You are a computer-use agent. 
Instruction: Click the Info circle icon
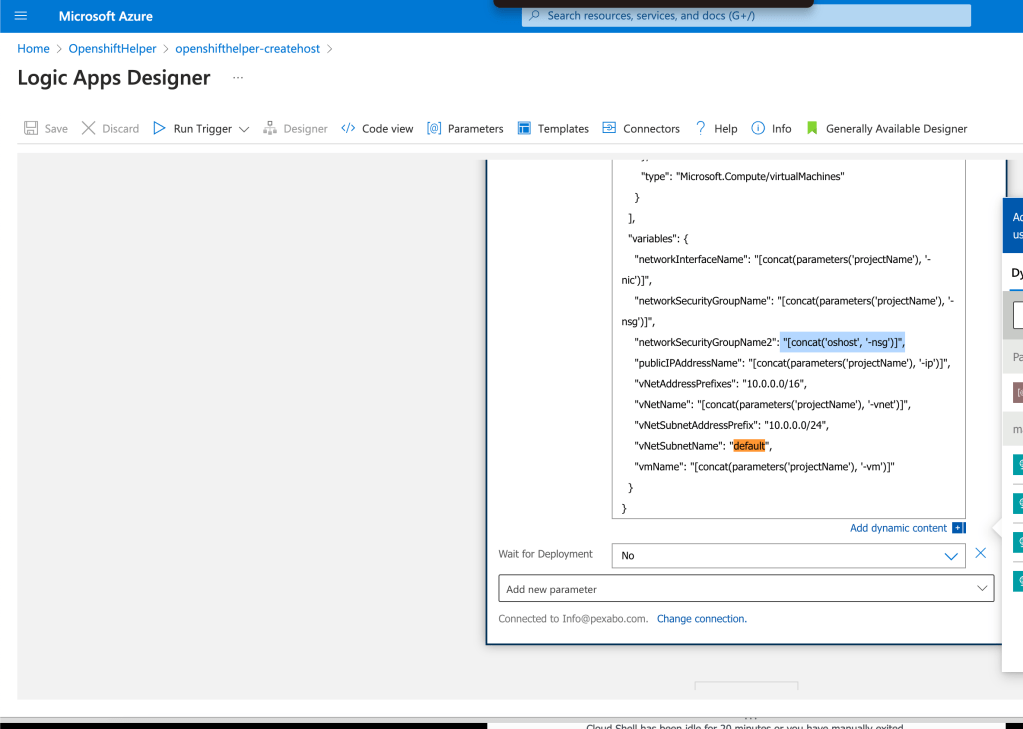(757, 128)
